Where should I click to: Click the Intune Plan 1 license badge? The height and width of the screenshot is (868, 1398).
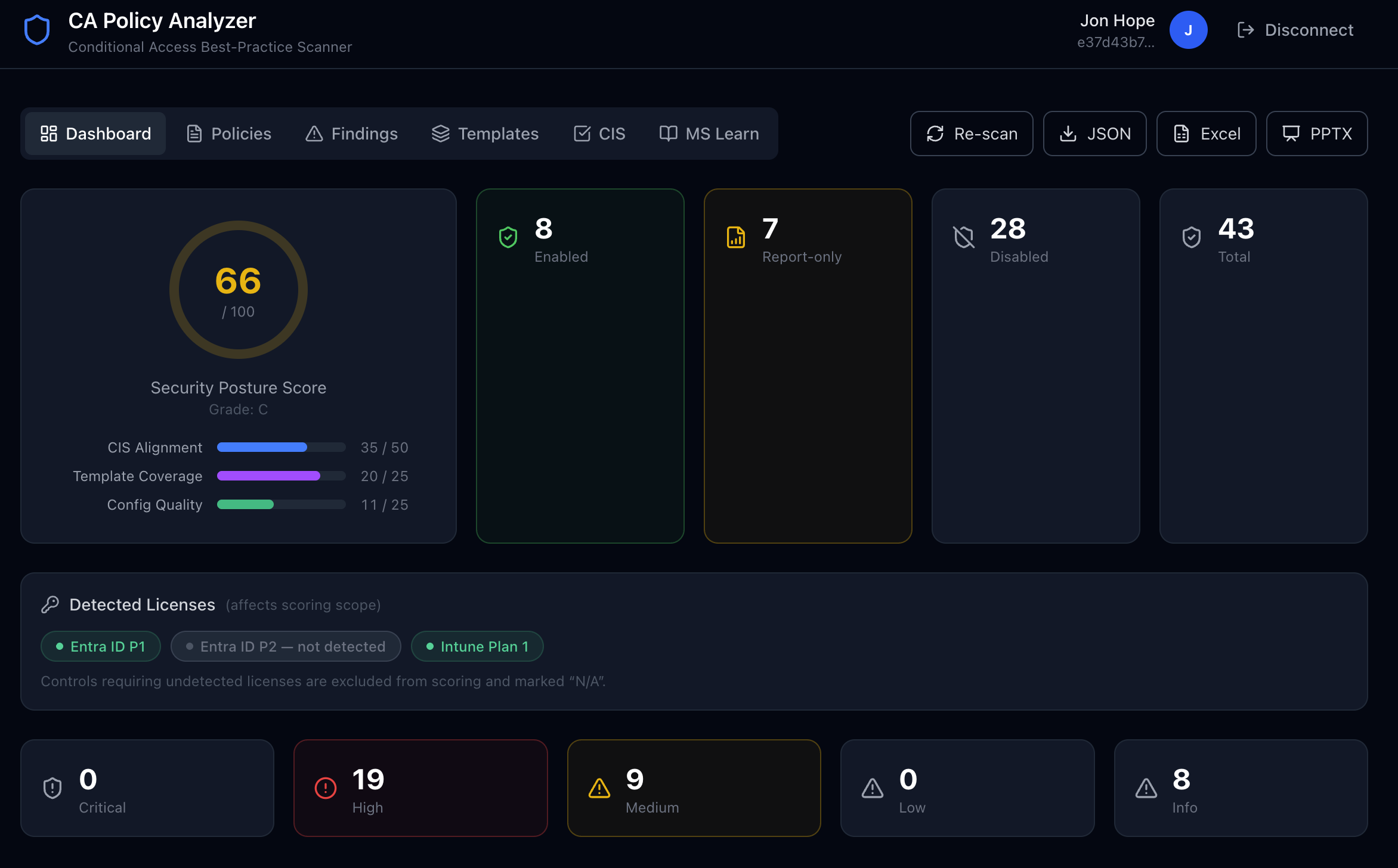[x=477, y=646]
